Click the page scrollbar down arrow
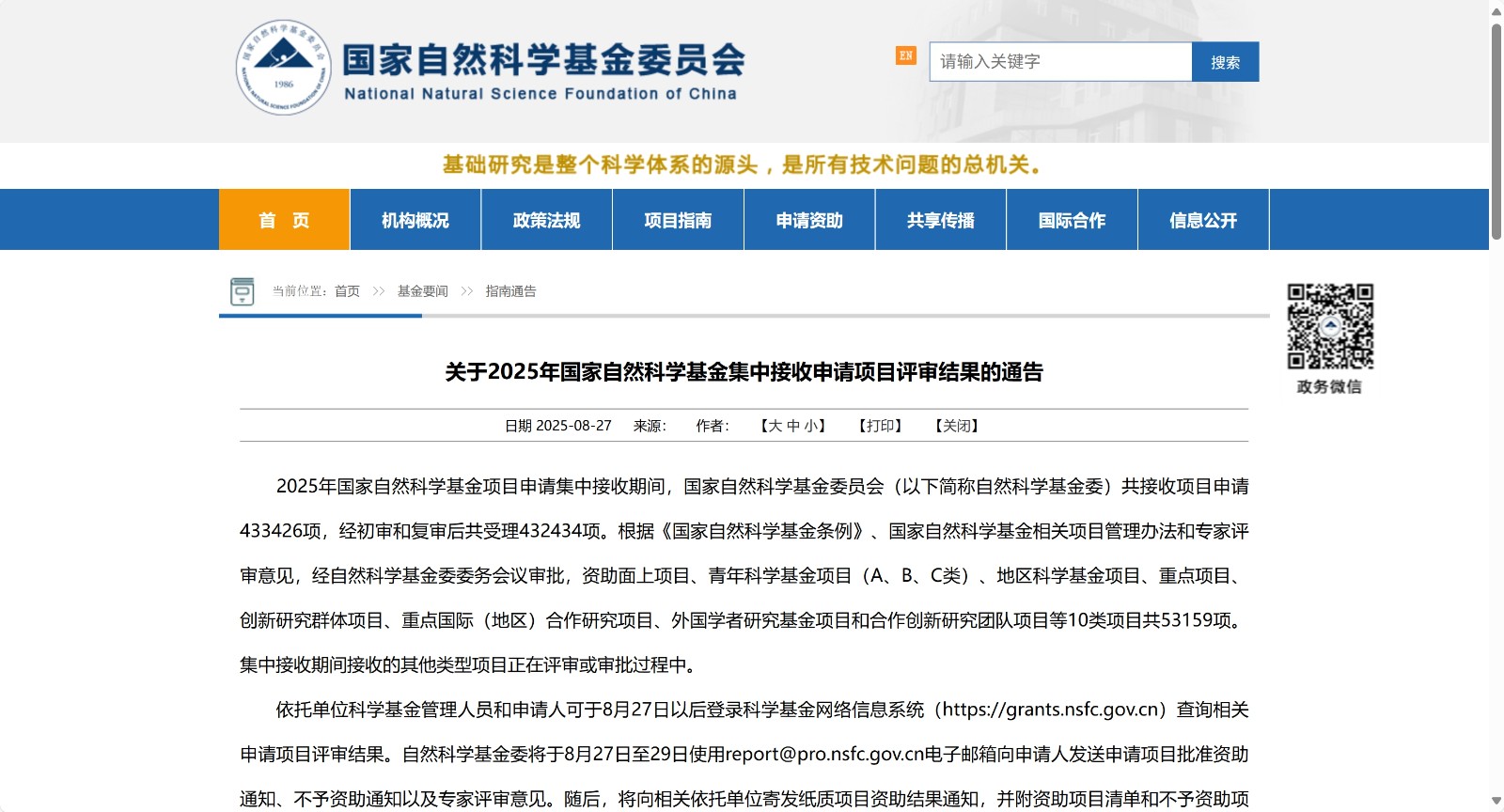Image resolution: width=1504 pixels, height=812 pixels. pyautogui.click(x=1496, y=801)
